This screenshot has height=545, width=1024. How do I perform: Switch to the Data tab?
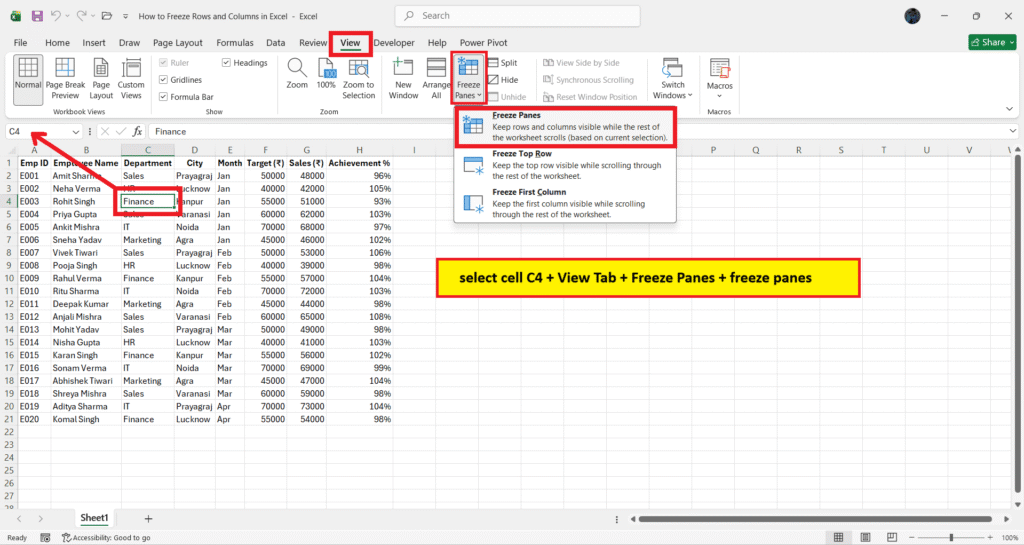pyautogui.click(x=276, y=42)
